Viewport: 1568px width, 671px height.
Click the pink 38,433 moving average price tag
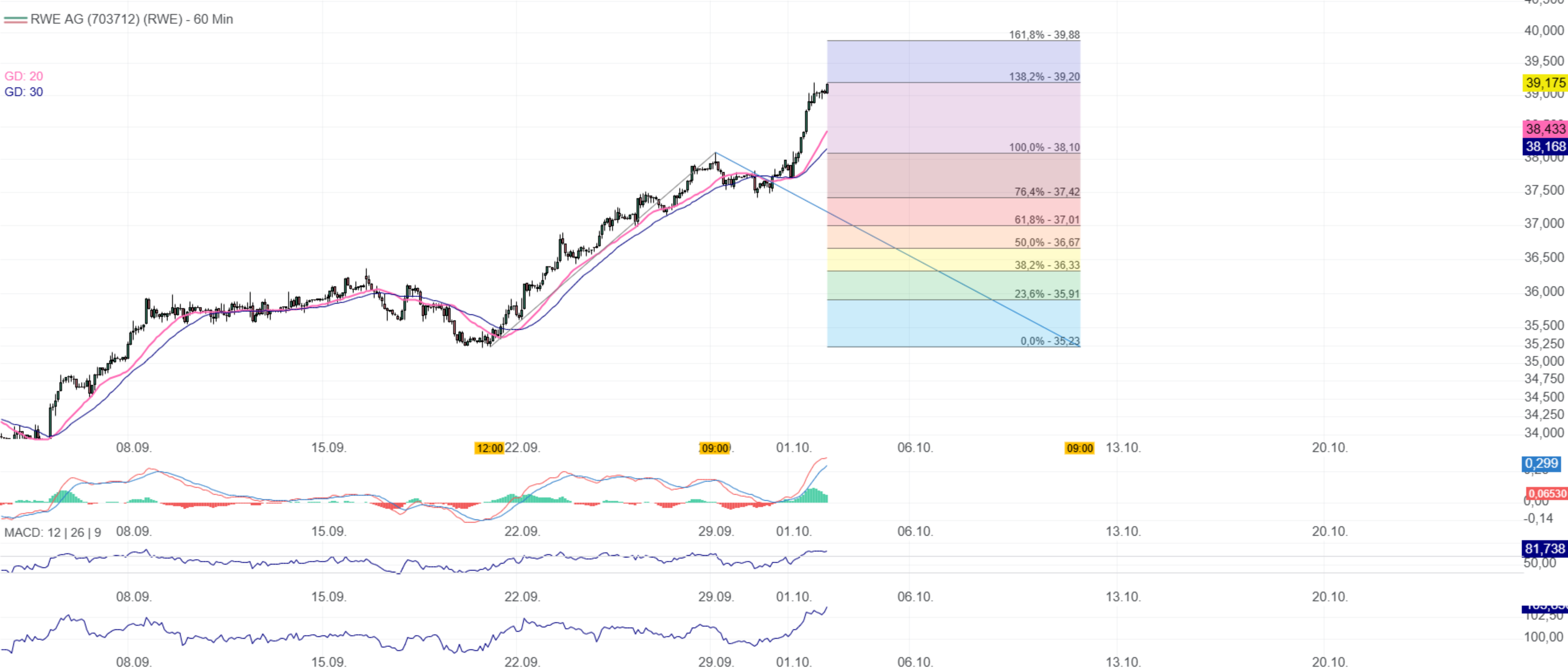click(1545, 128)
